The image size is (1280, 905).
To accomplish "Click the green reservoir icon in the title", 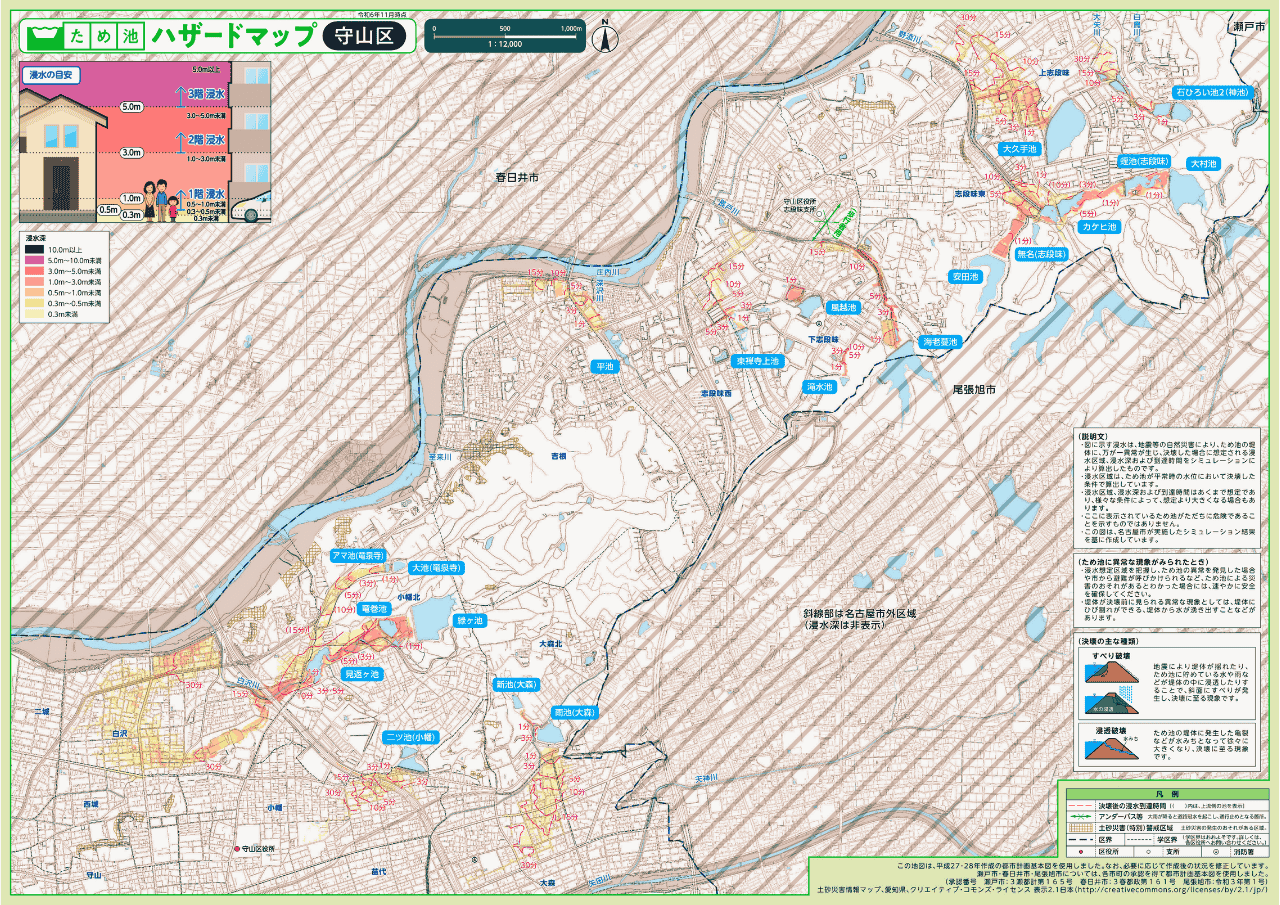I will coord(42,38).
